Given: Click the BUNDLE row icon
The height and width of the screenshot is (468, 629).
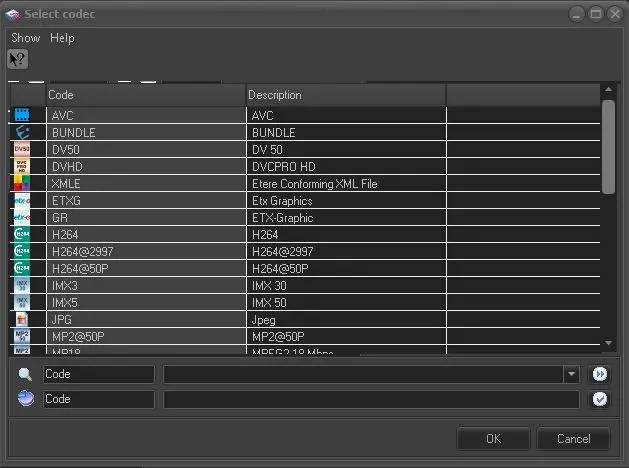Looking at the screenshot, I should click(22, 132).
